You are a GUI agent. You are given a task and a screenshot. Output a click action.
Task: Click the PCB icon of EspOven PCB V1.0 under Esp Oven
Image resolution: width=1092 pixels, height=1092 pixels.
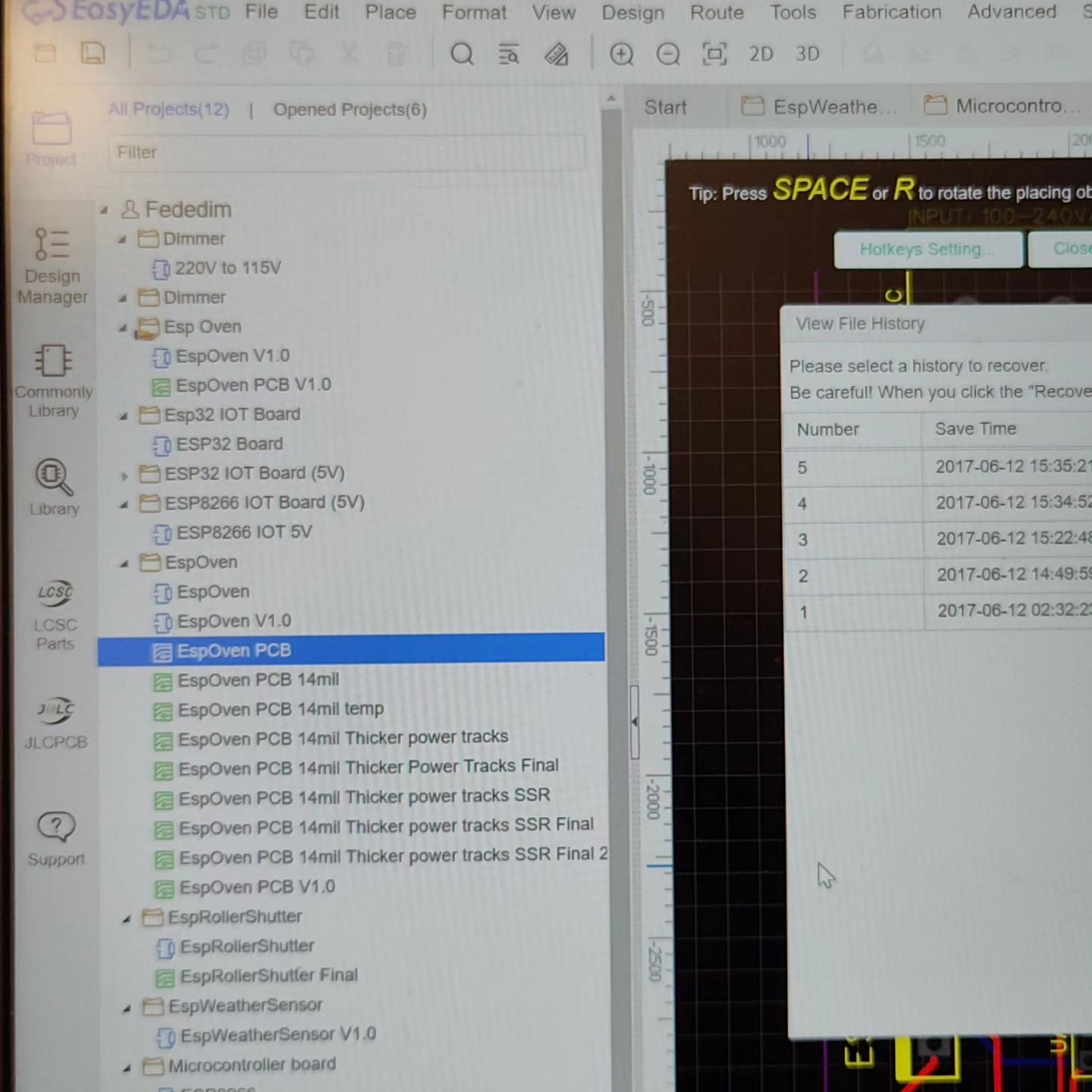point(161,387)
